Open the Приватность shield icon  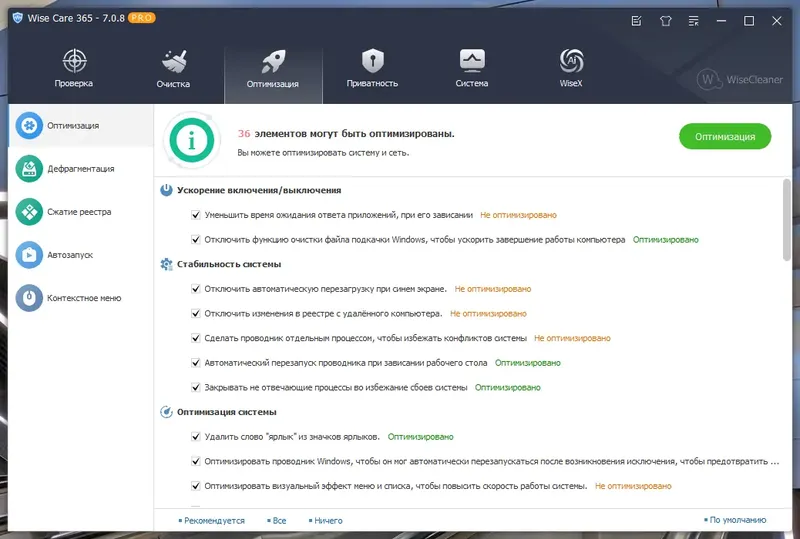pyautogui.click(x=372, y=61)
